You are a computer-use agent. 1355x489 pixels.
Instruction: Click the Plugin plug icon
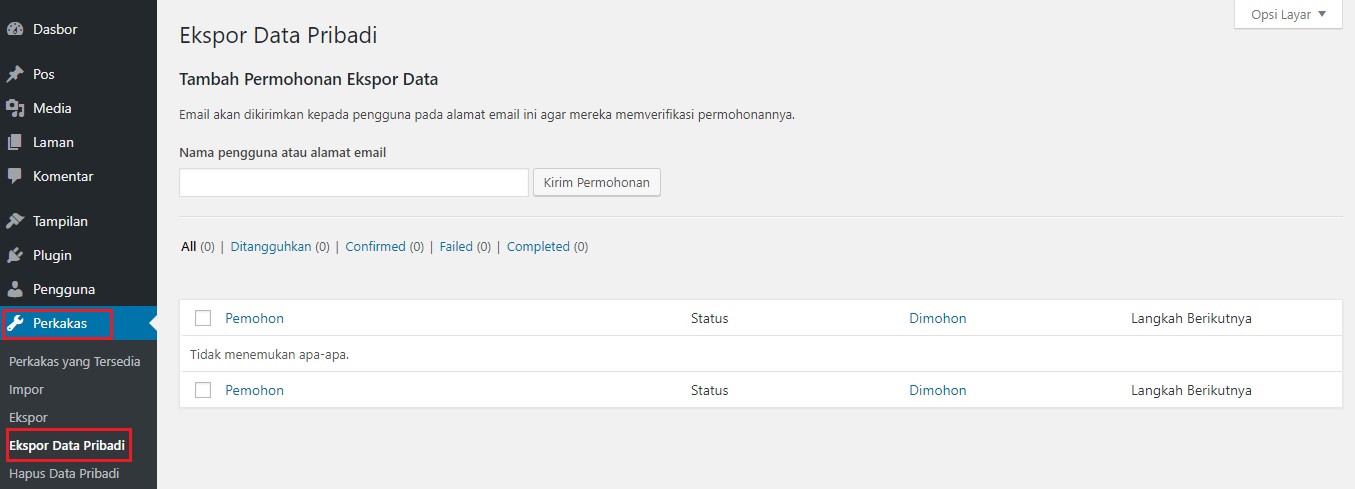(15, 255)
